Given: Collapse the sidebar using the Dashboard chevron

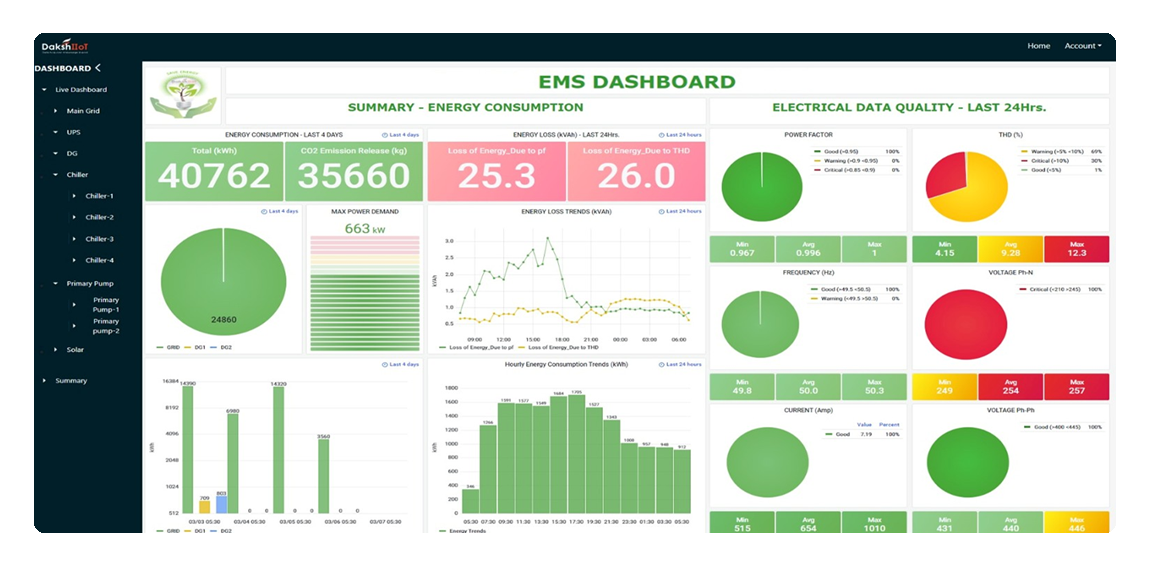Looking at the screenshot, I should coord(98,68).
